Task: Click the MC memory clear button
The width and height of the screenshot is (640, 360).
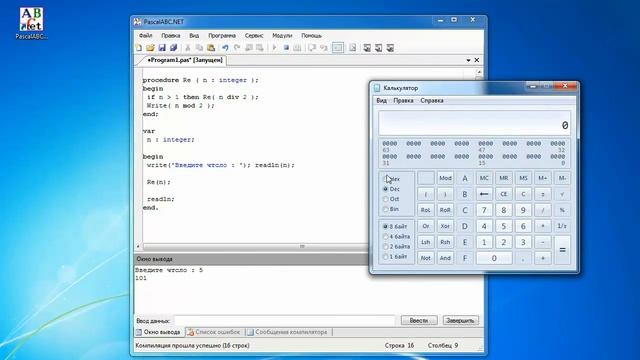Action: coord(484,178)
